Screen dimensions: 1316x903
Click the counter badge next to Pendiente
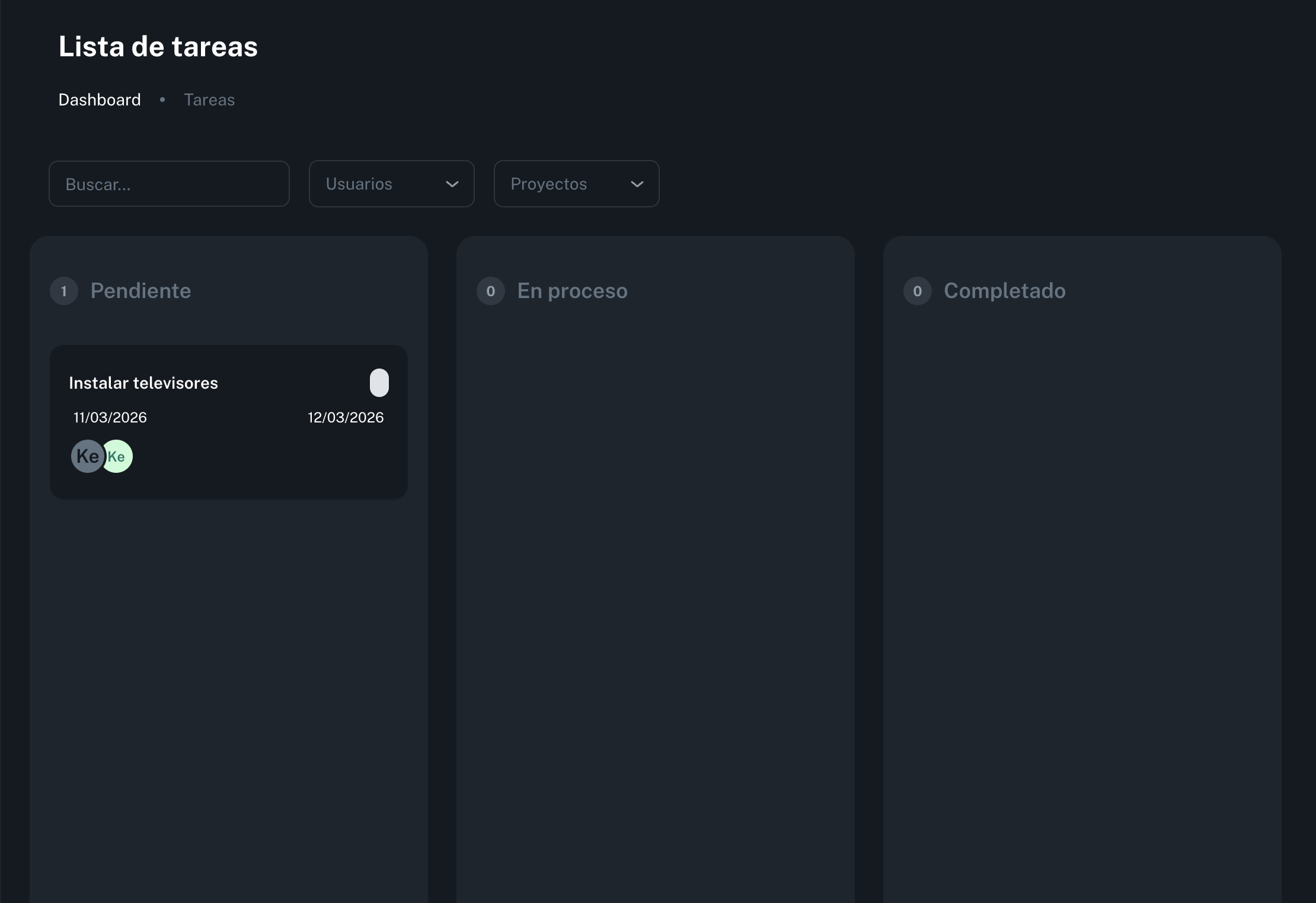(x=63, y=291)
